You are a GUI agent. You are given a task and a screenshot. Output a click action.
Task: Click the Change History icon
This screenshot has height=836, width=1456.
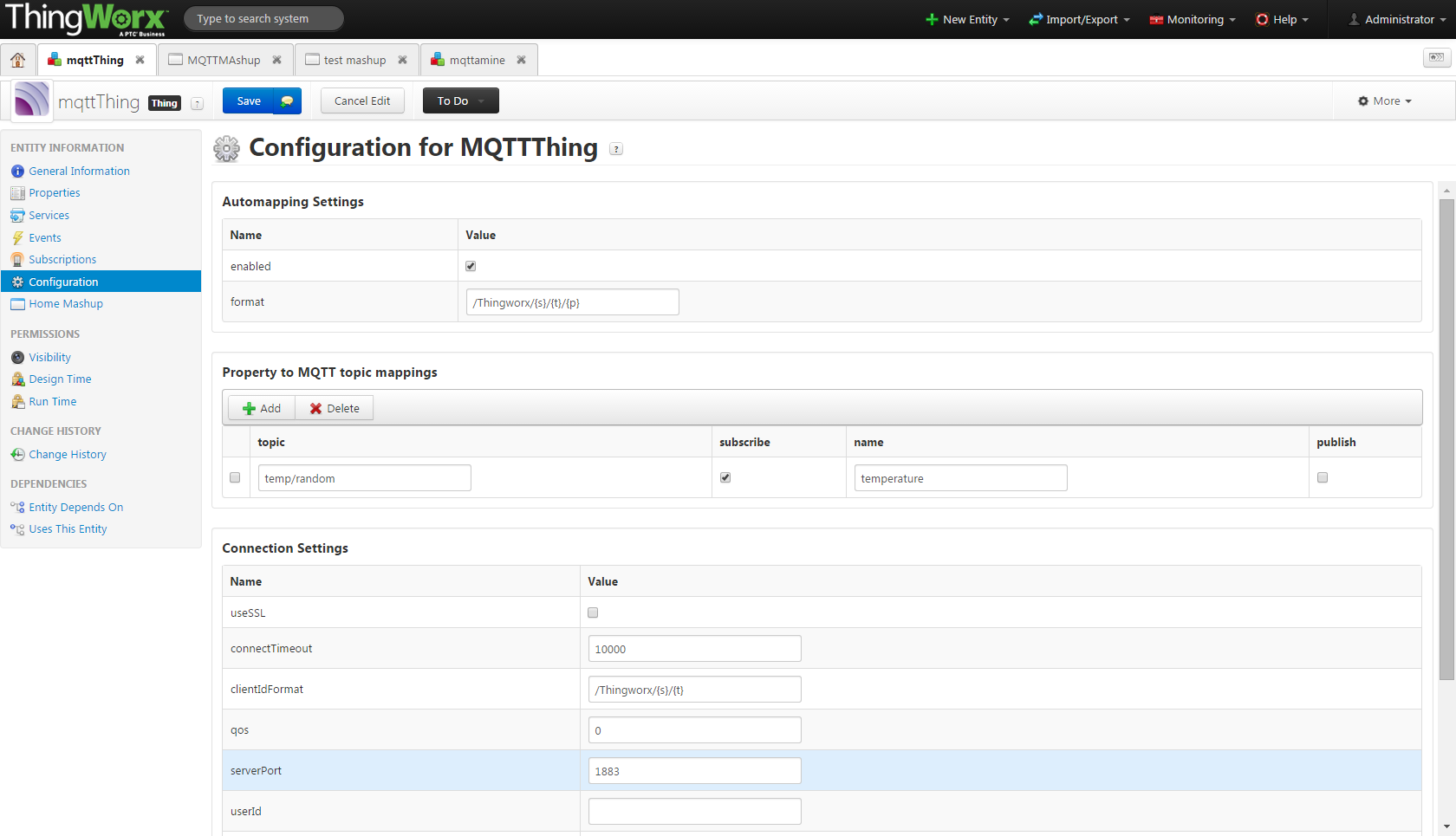pyautogui.click(x=17, y=455)
